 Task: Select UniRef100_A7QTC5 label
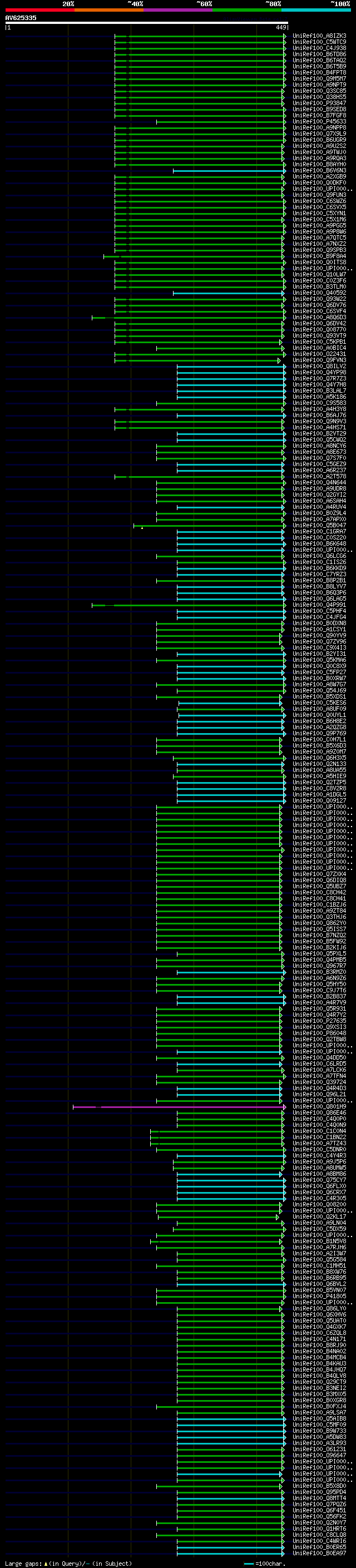pyautogui.click(x=319, y=238)
